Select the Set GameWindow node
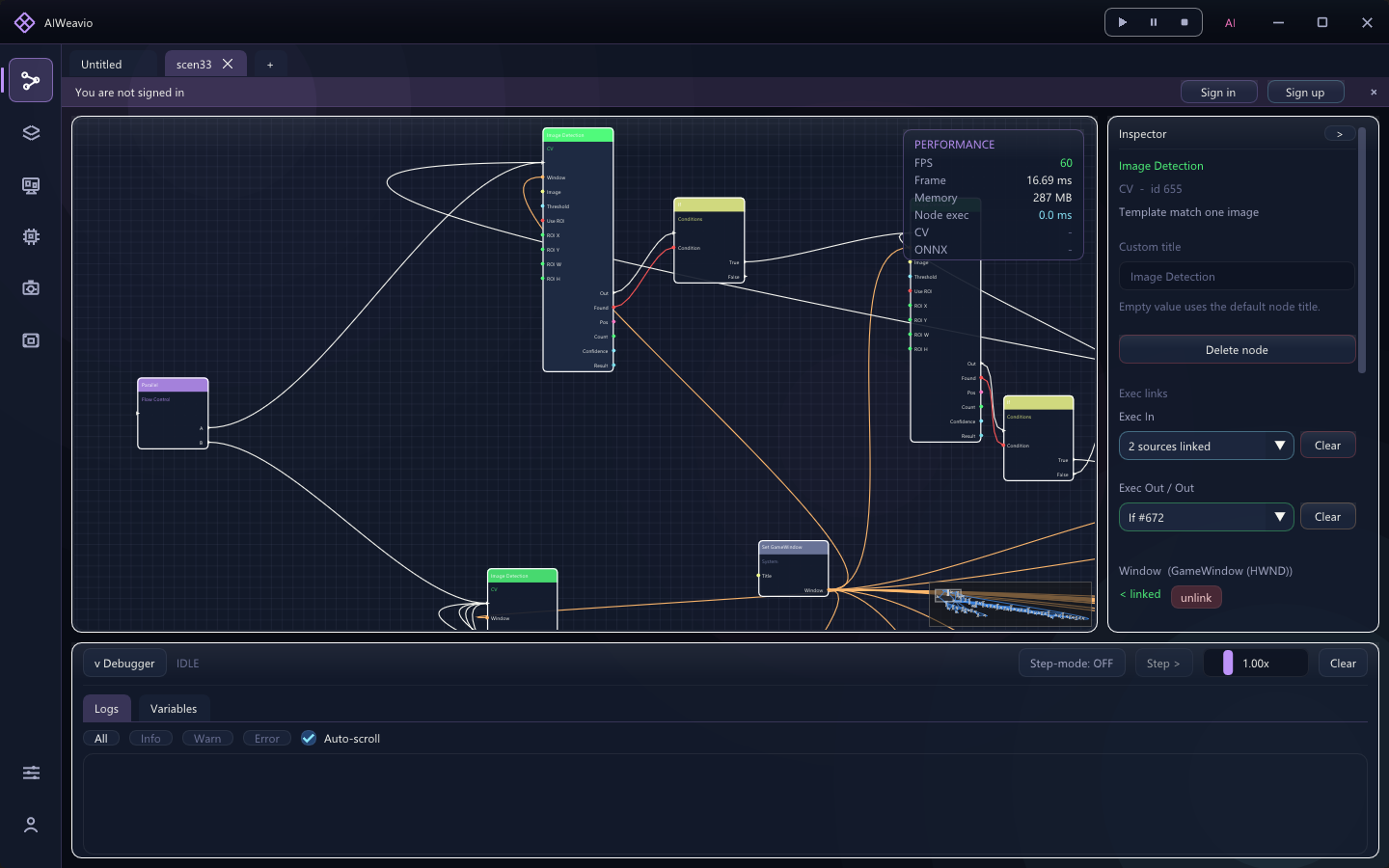 [793, 568]
